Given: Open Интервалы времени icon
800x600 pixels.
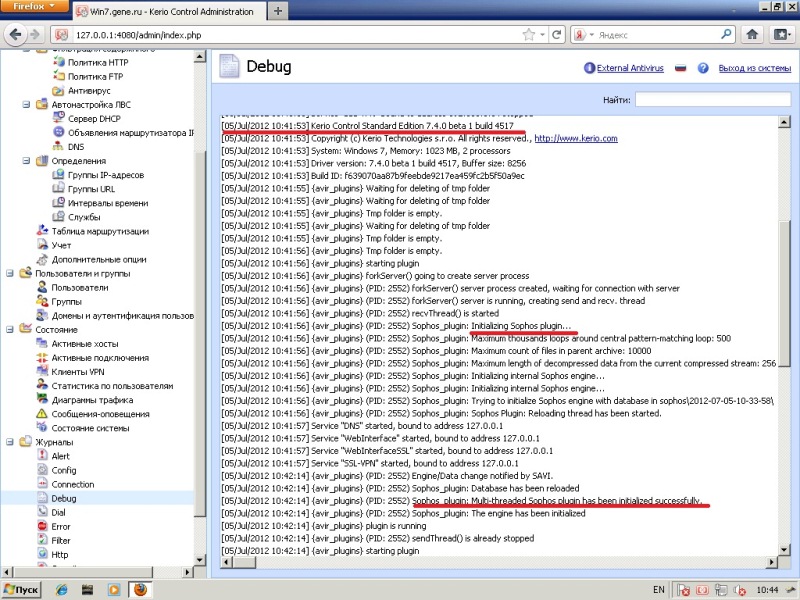Looking at the screenshot, I should 58,203.
